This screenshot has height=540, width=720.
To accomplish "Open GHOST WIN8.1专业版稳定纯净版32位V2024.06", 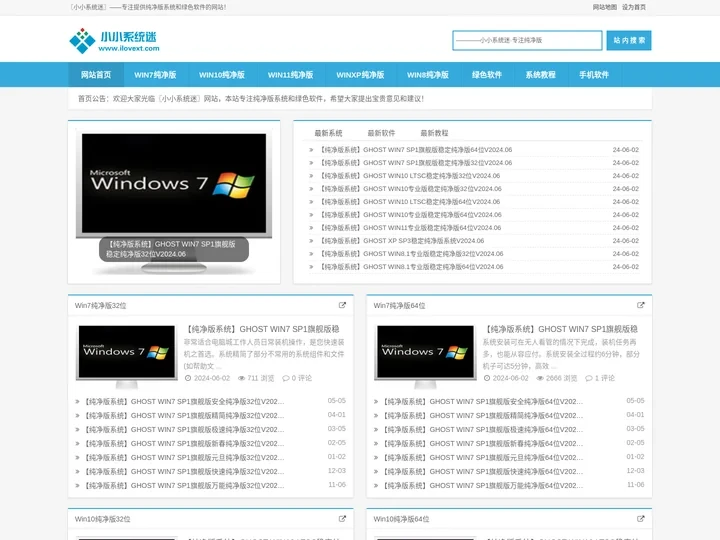I will click(411, 253).
